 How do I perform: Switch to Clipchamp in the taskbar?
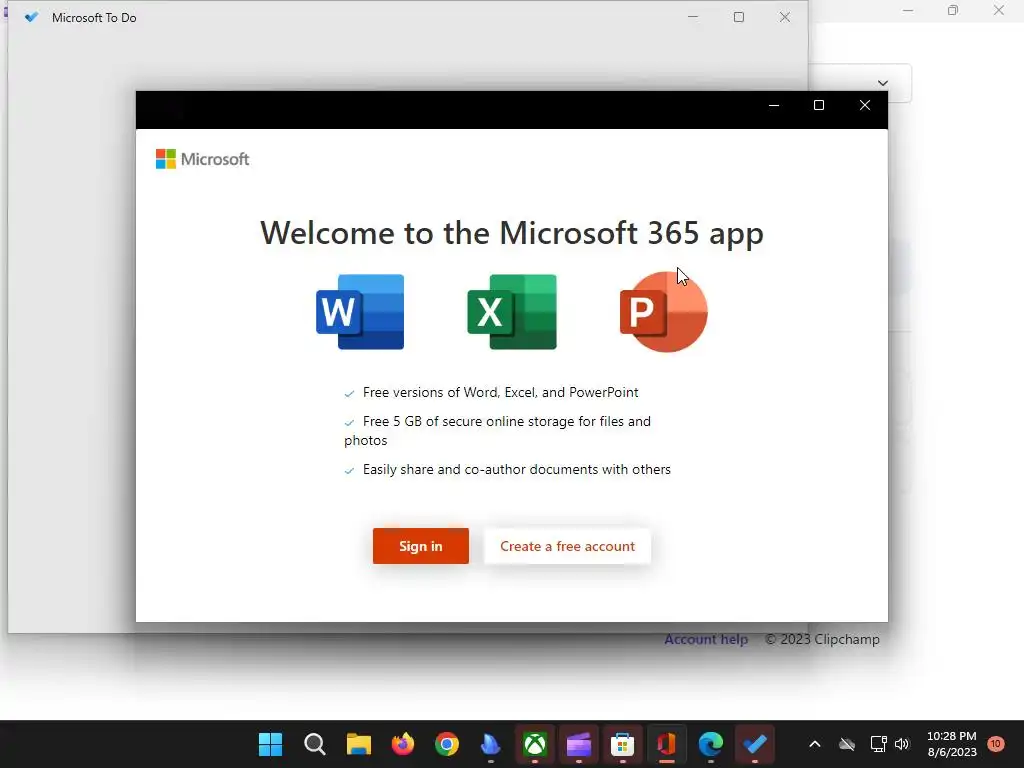point(579,744)
